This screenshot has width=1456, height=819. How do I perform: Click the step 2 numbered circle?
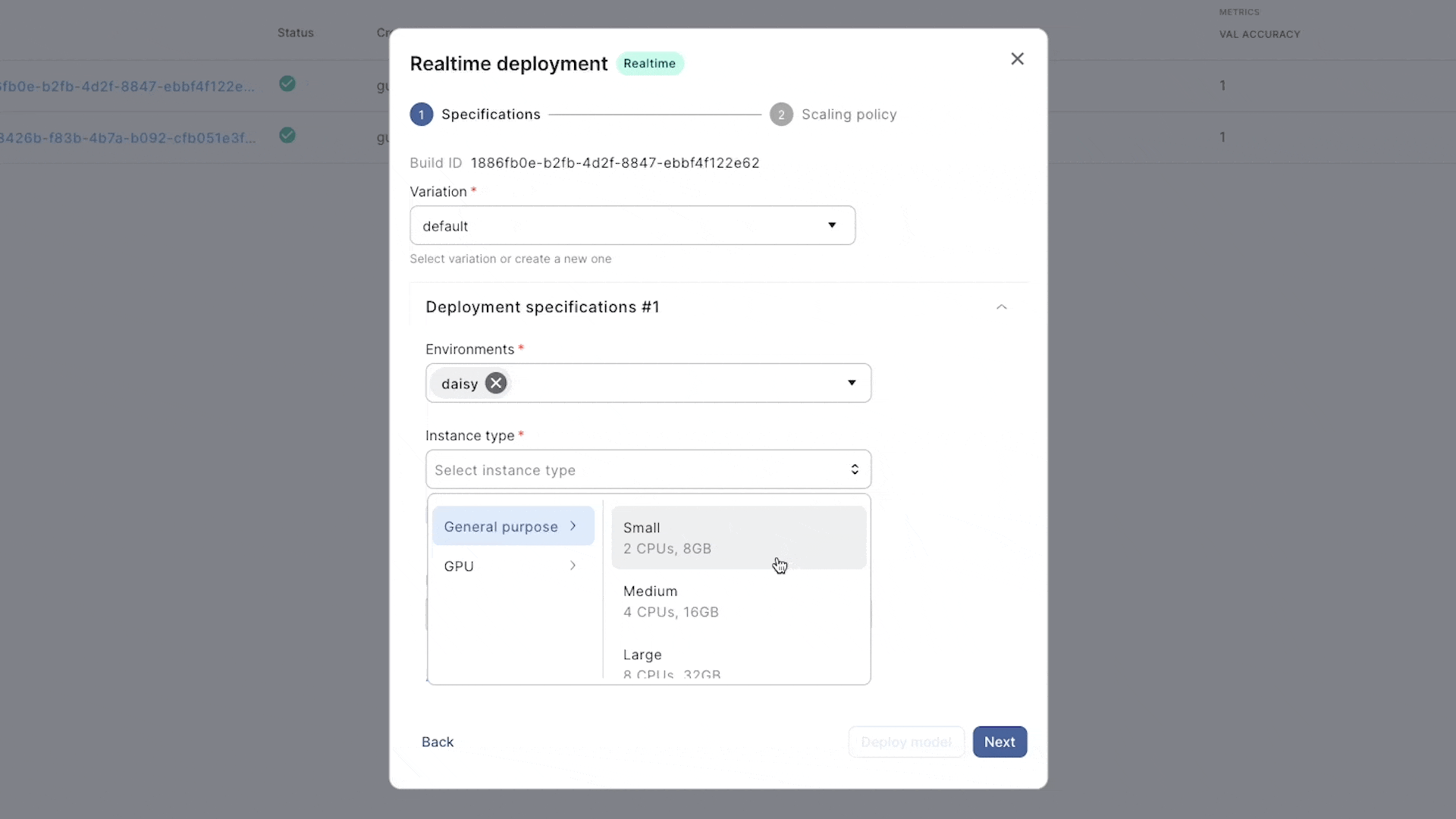click(x=782, y=114)
